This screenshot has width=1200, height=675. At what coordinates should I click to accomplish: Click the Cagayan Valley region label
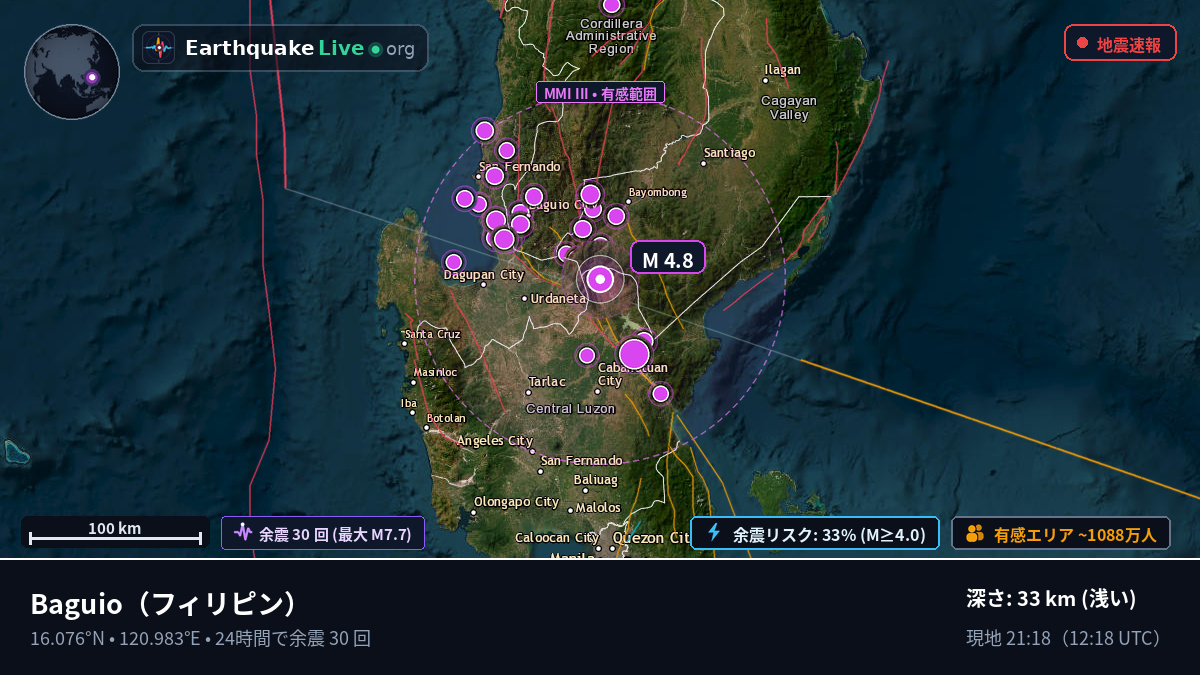tap(789, 108)
